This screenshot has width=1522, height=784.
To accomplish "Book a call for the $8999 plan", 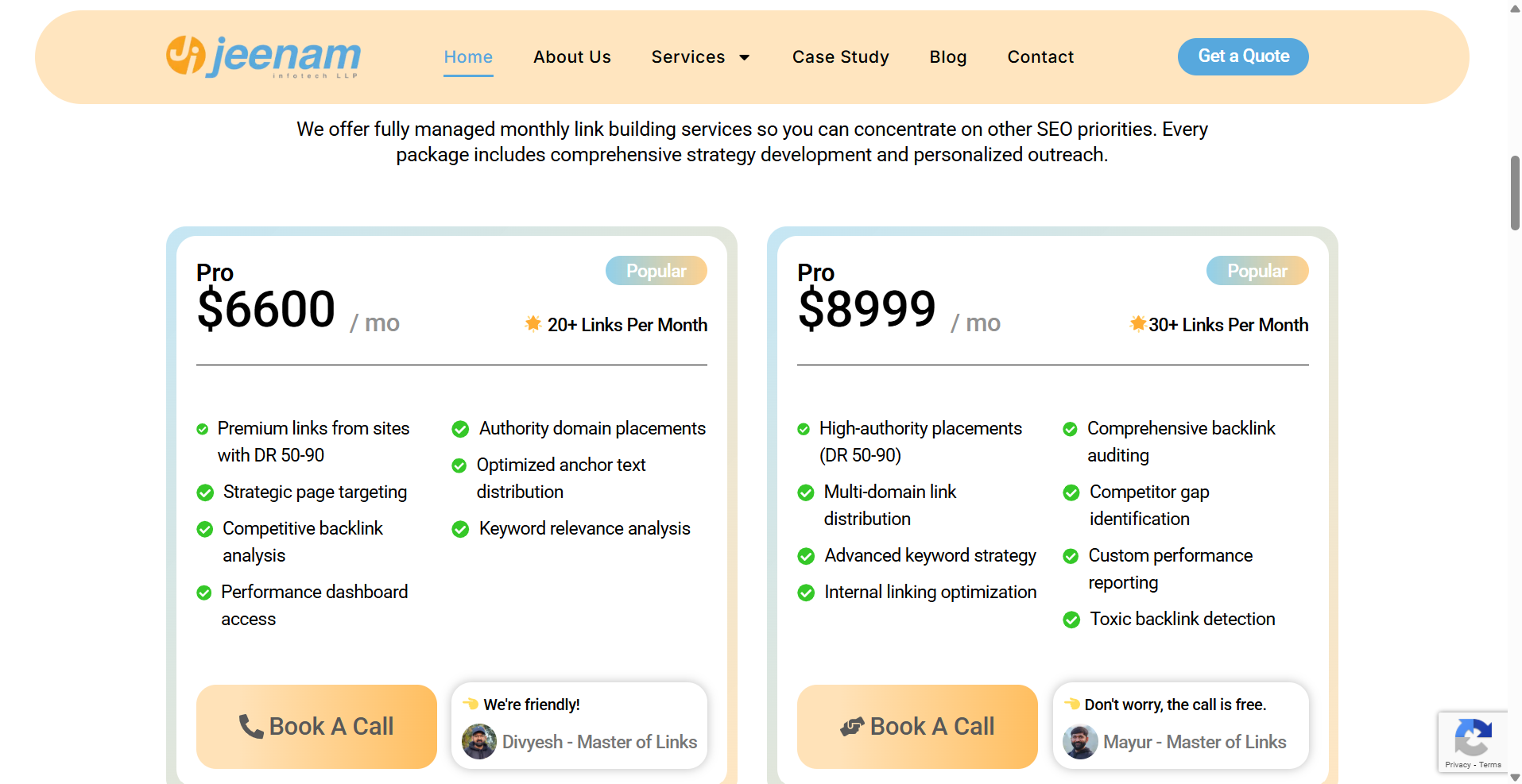I will click(916, 726).
